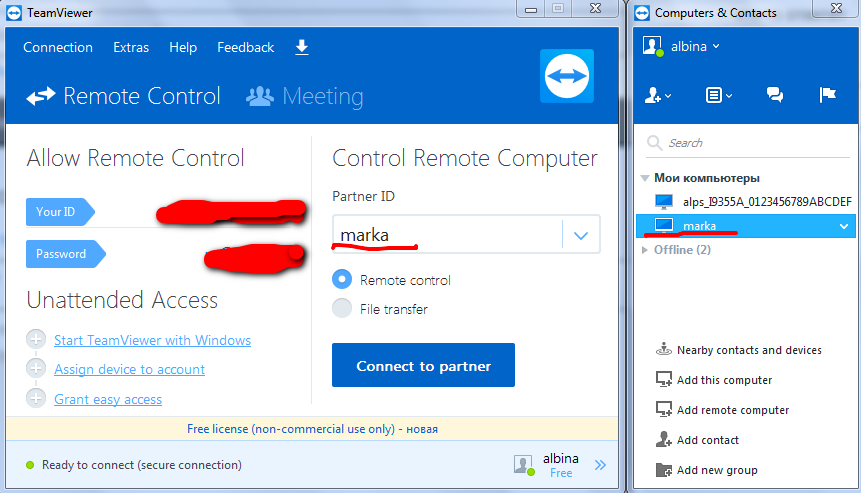Open the list view options icon
861x493 pixels.
click(x=718, y=96)
